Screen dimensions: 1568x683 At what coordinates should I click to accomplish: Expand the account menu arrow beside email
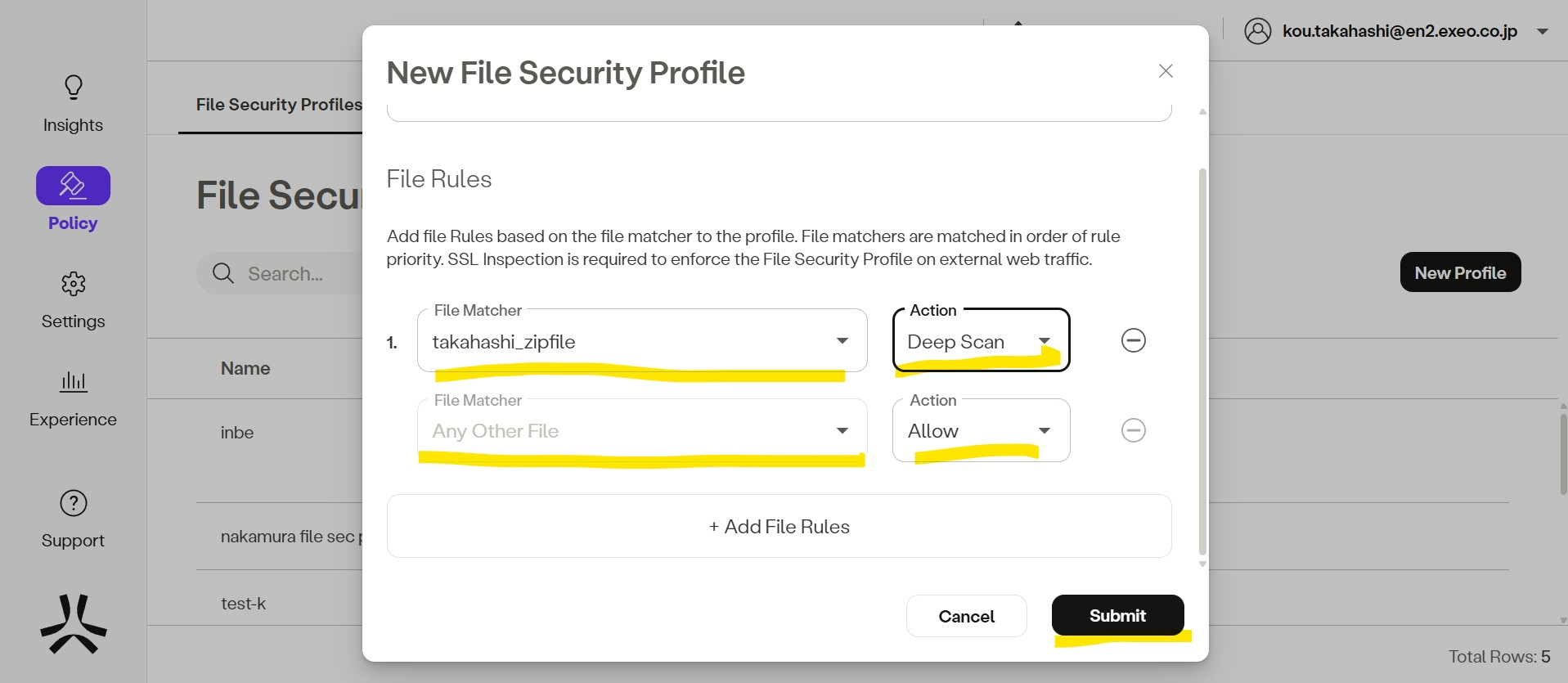click(1543, 32)
